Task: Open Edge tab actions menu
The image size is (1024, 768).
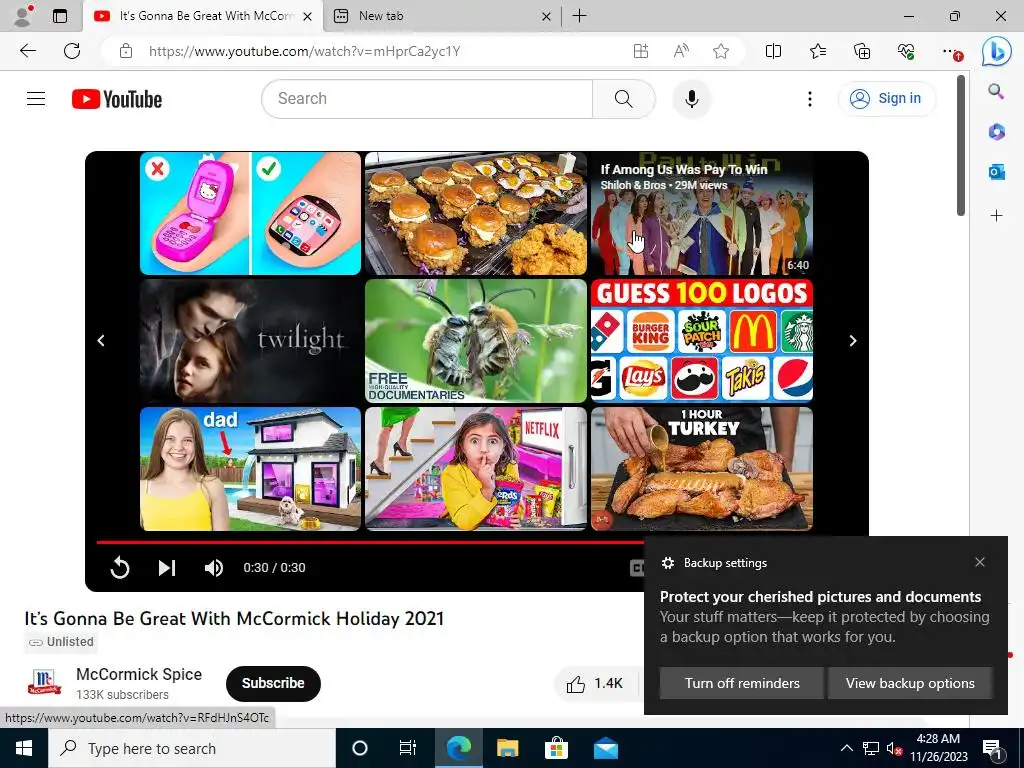Action: [x=60, y=16]
